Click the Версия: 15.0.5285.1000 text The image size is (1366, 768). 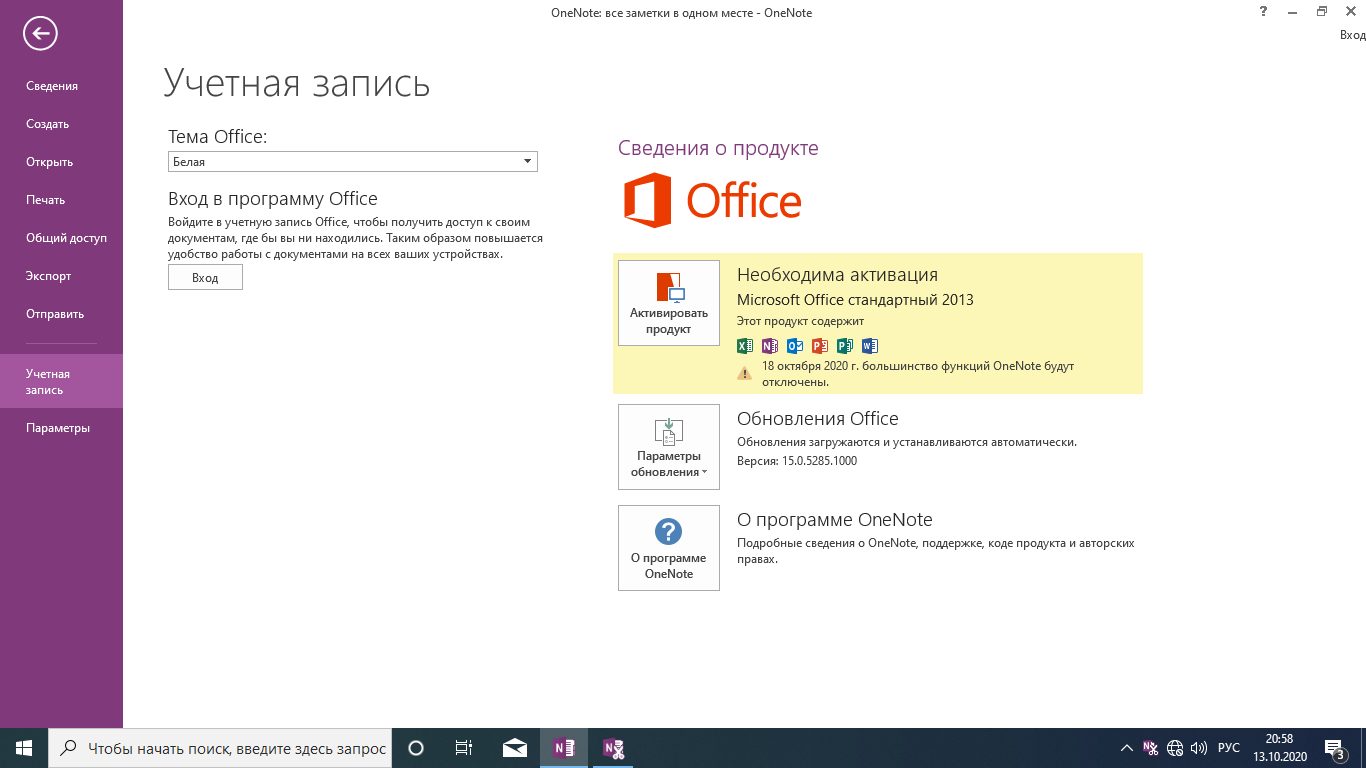click(x=797, y=461)
